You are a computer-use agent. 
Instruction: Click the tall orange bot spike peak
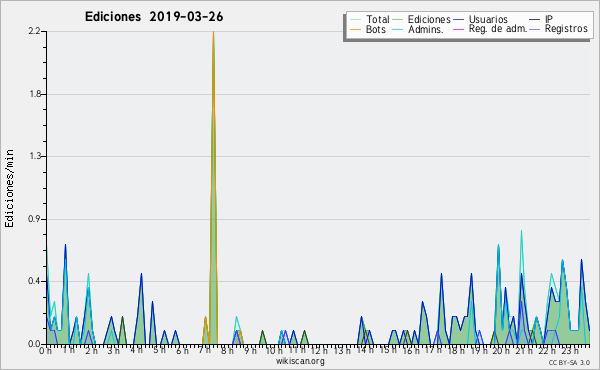click(x=213, y=32)
